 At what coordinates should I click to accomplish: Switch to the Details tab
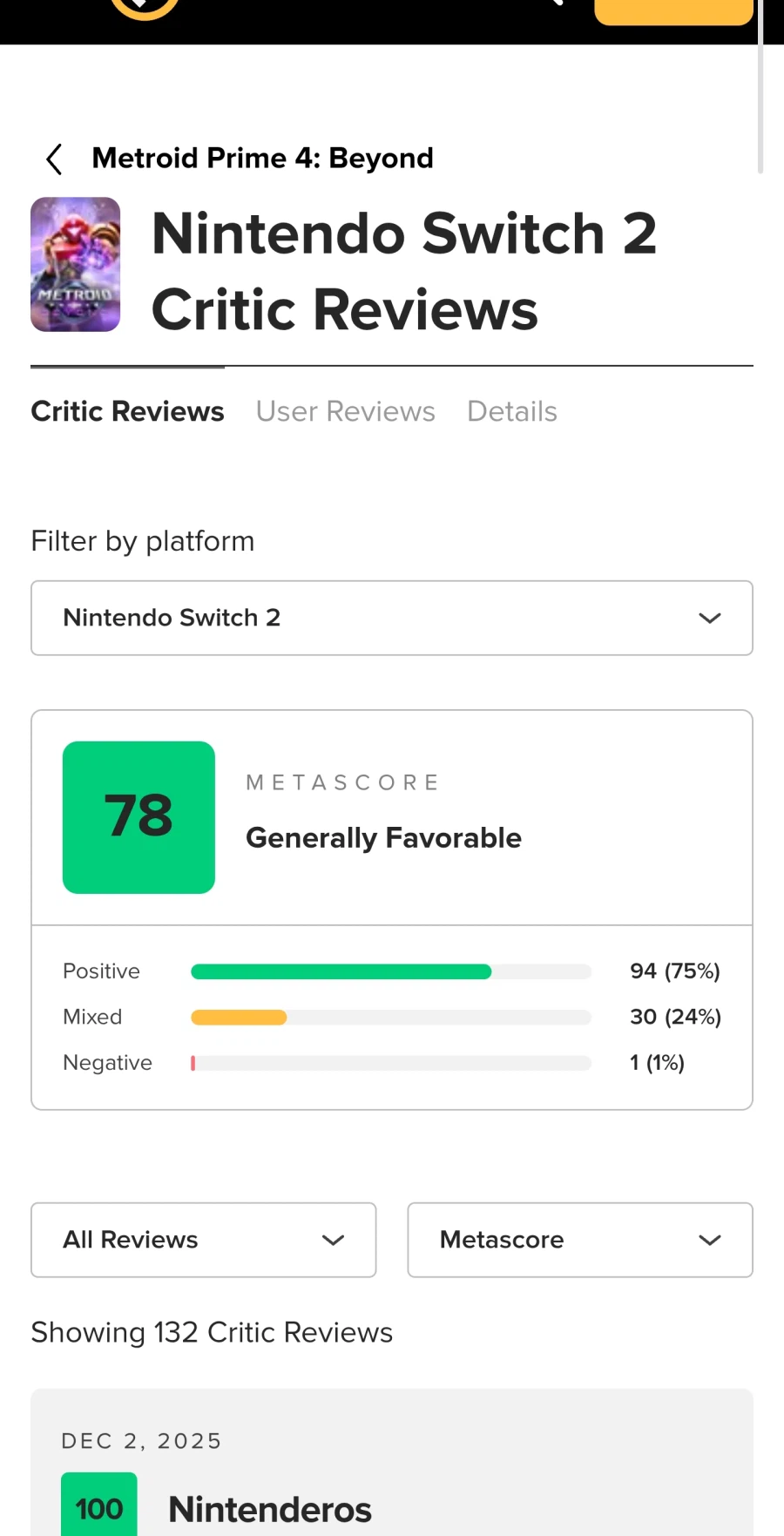click(x=511, y=411)
